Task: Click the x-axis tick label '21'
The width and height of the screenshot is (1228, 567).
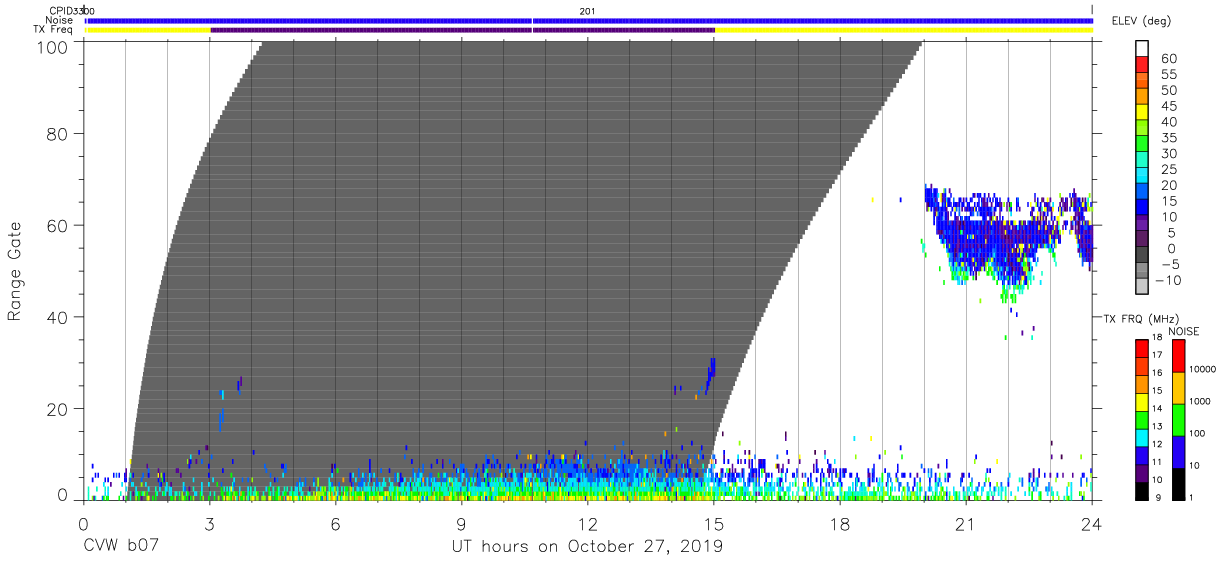Action: (966, 524)
